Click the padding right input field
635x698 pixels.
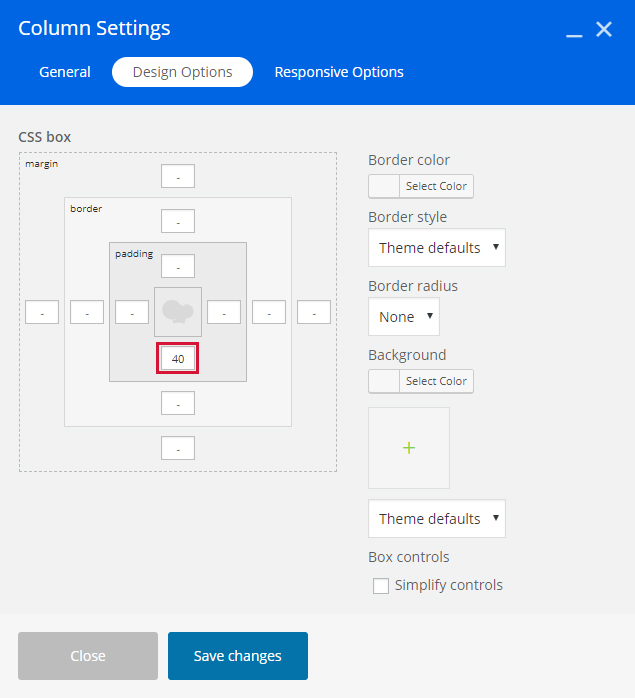[224, 313]
